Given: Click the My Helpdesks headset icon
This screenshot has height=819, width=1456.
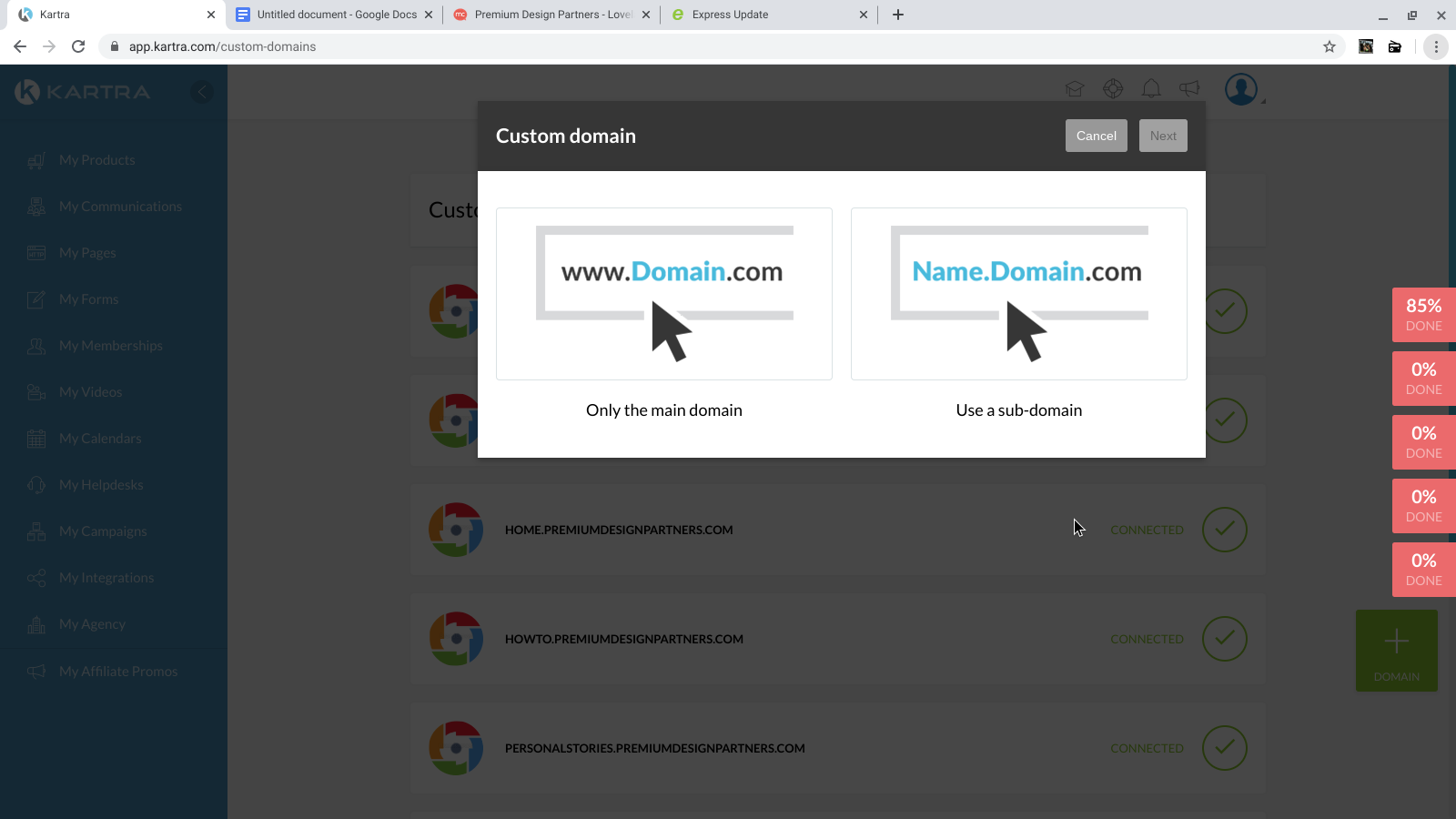Looking at the screenshot, I should pos(36,485).
